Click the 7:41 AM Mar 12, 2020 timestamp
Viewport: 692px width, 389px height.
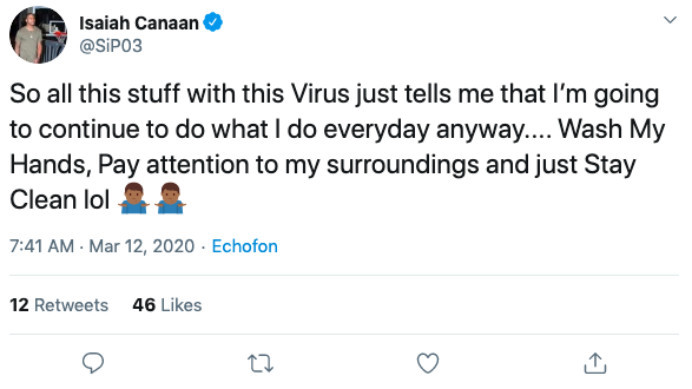(102, 246)
